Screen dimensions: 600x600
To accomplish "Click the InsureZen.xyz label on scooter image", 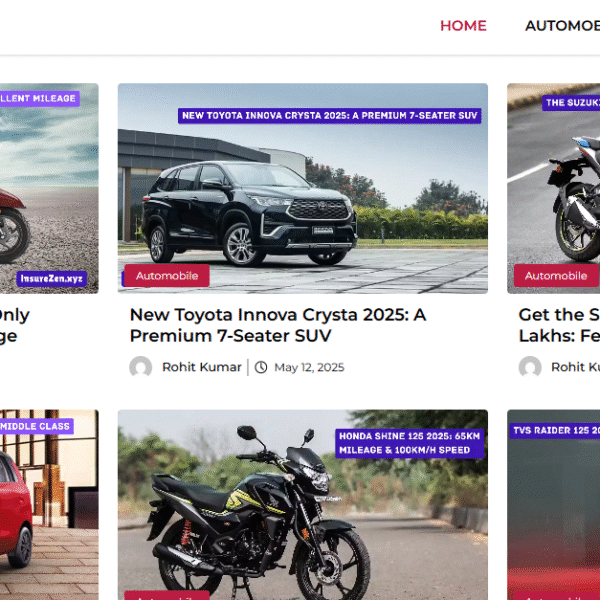I will (x=52, y=279).
